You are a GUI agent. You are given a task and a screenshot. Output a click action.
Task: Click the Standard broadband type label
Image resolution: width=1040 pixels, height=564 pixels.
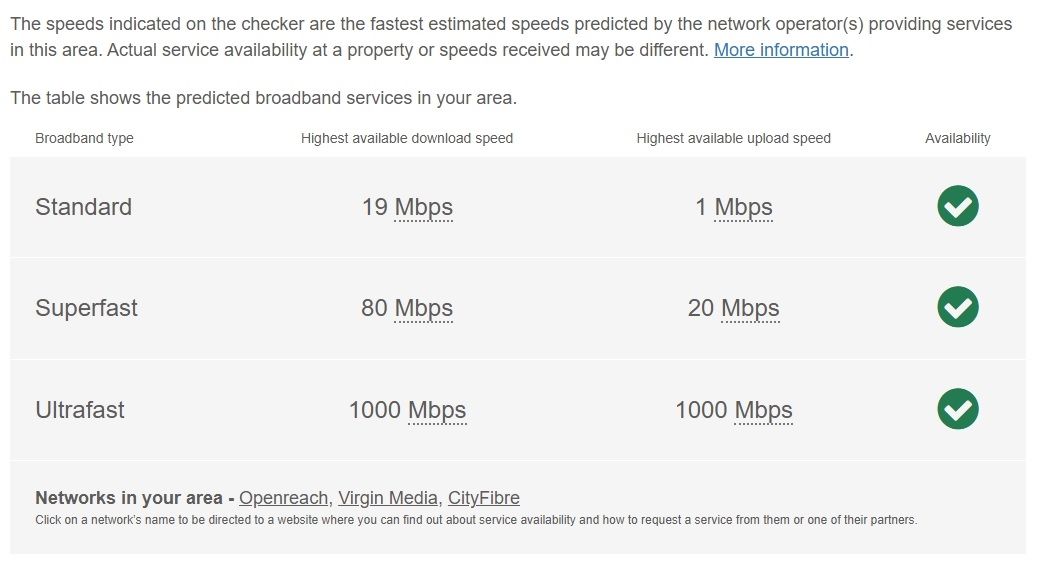tap(84, 207)
